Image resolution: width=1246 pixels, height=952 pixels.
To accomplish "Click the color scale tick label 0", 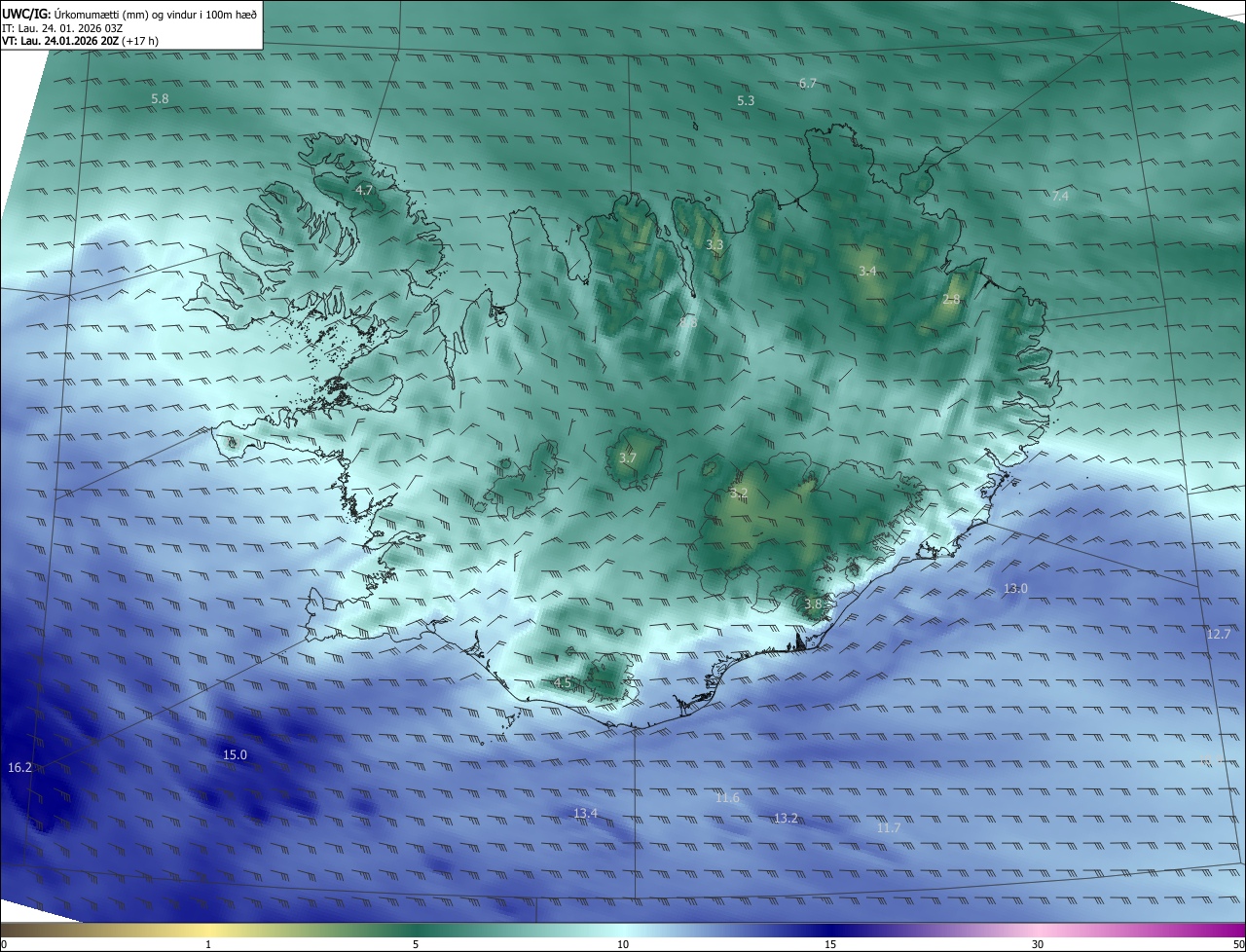I will click(x=4, y=944).
